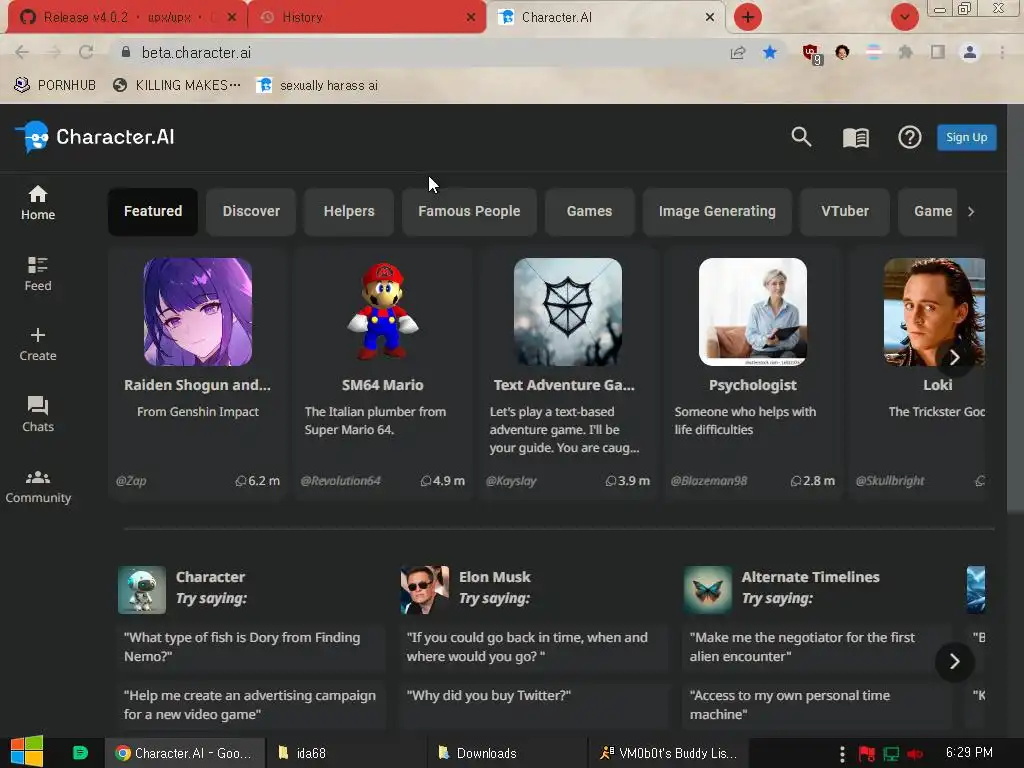Open a new tab with plus button
This screenshot has width=1024, height=768.
(x=748, y=17)
